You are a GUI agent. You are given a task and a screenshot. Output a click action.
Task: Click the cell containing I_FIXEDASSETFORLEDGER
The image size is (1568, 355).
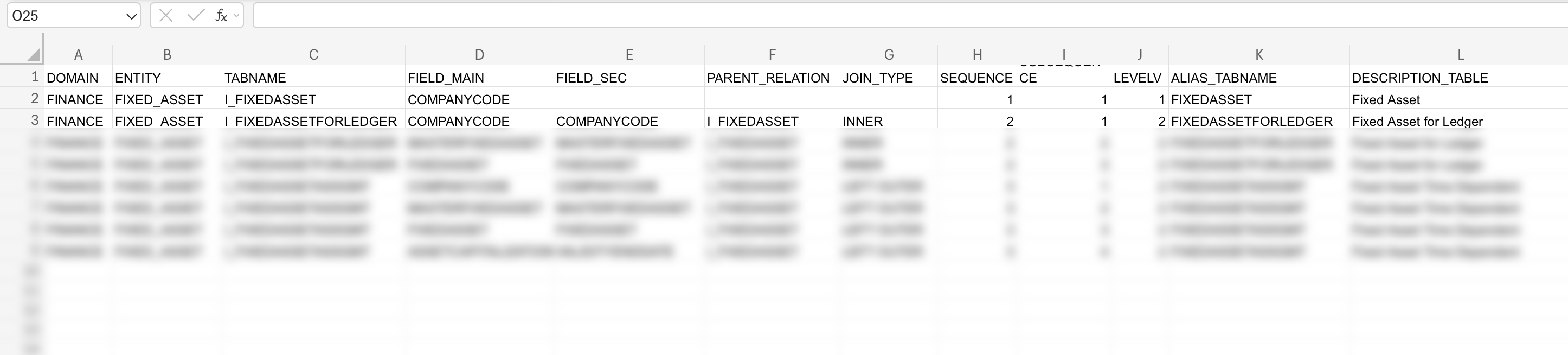point(312,121)
